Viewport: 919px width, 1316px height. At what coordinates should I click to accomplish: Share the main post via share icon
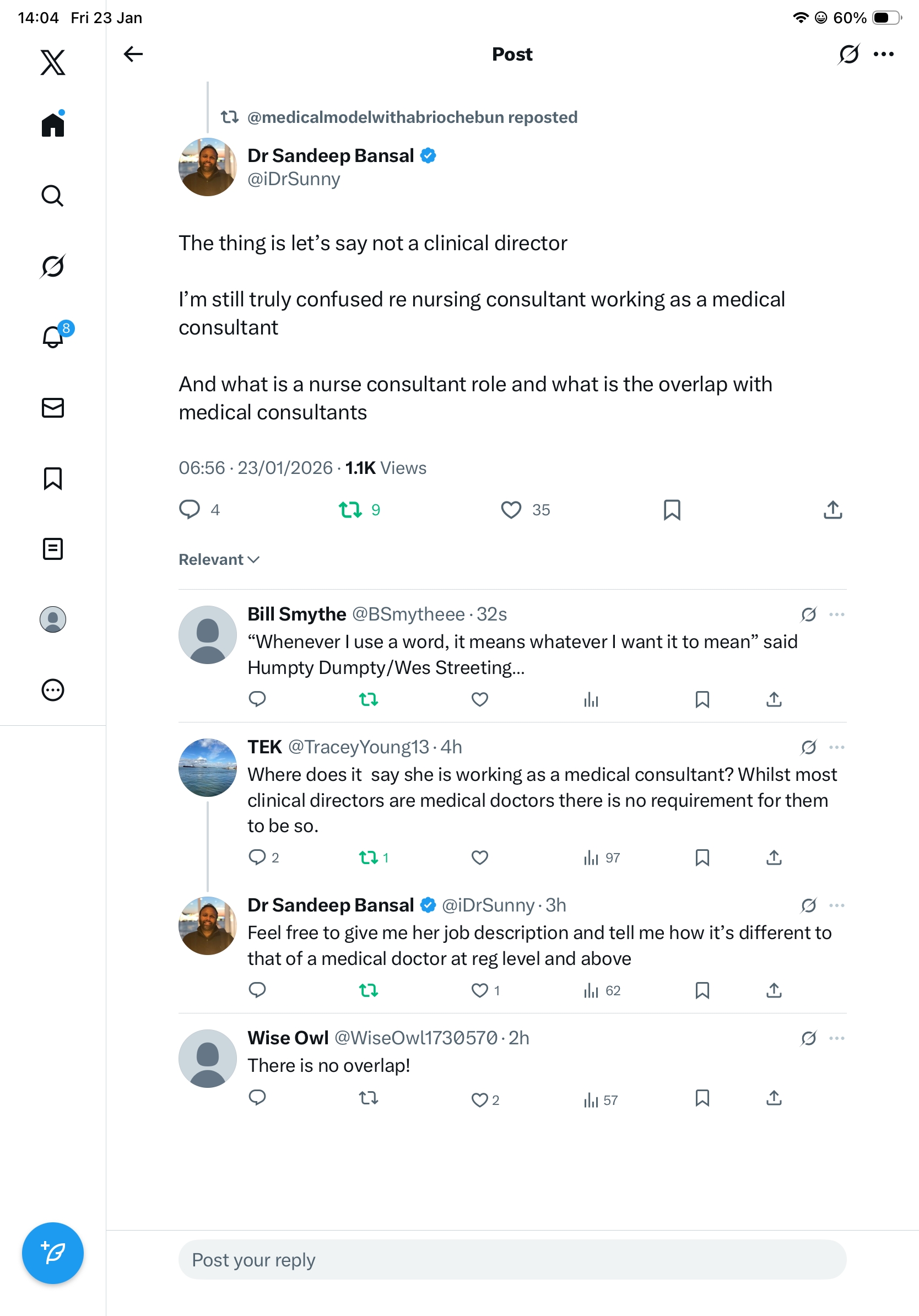tap(832, 510)
